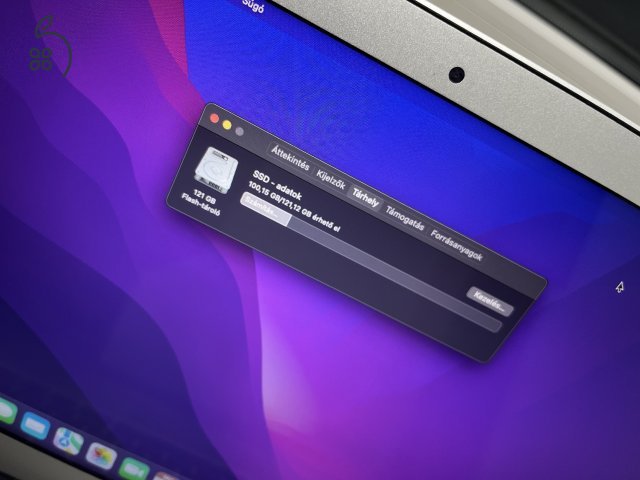Open the Támogatás tab
This screenshot has height=480, width=640.
click(x=405, y=219)
